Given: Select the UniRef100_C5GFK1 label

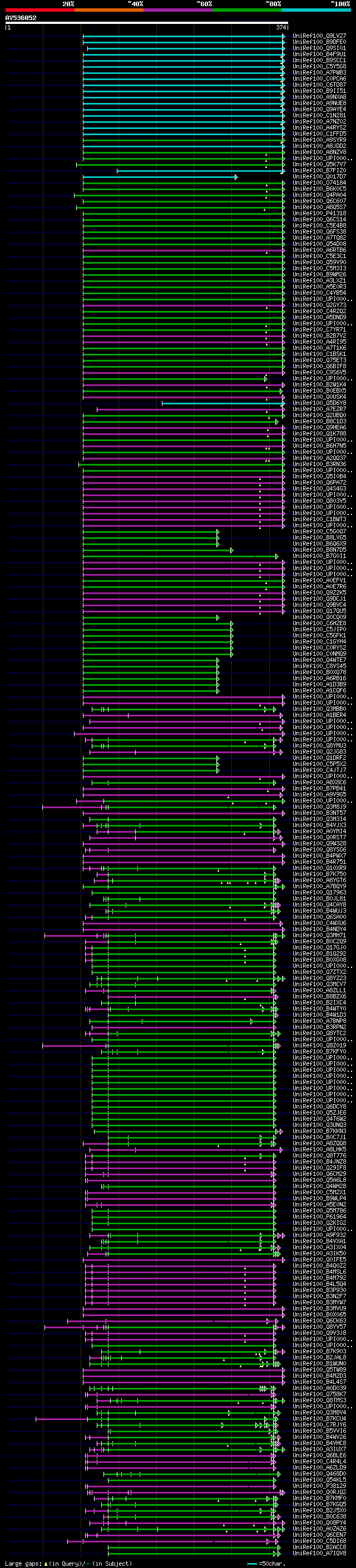Looking at the screenshot, I should click(319, 635).
